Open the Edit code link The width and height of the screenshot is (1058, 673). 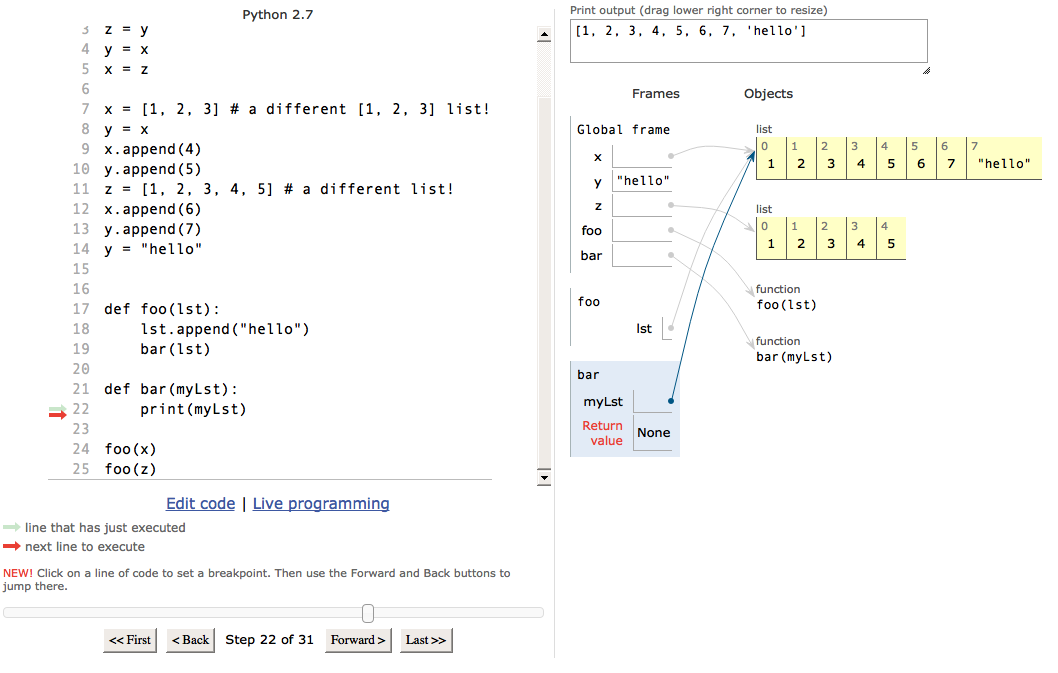tap(200, 504)
